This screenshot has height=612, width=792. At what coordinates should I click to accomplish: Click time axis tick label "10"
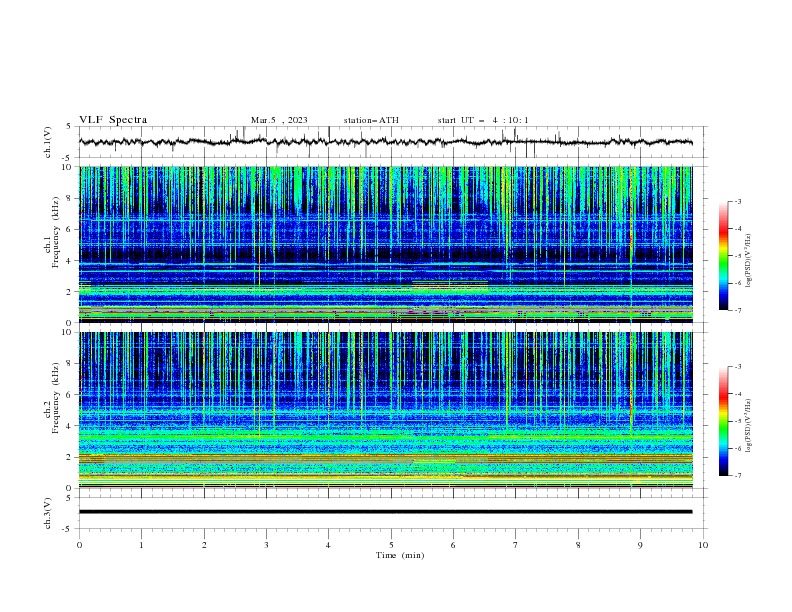pos(703,545)
